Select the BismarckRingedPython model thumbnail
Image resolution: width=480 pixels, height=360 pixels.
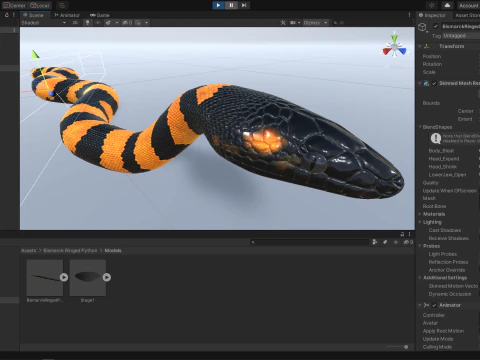click(x=45, y=278)
